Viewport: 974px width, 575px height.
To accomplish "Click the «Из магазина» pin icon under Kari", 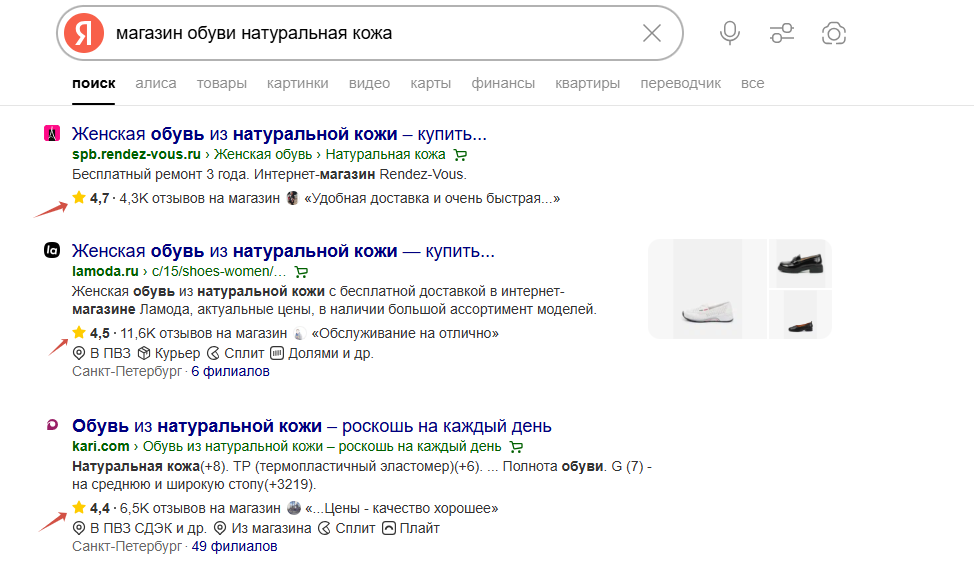I will [x=220, y=528].
